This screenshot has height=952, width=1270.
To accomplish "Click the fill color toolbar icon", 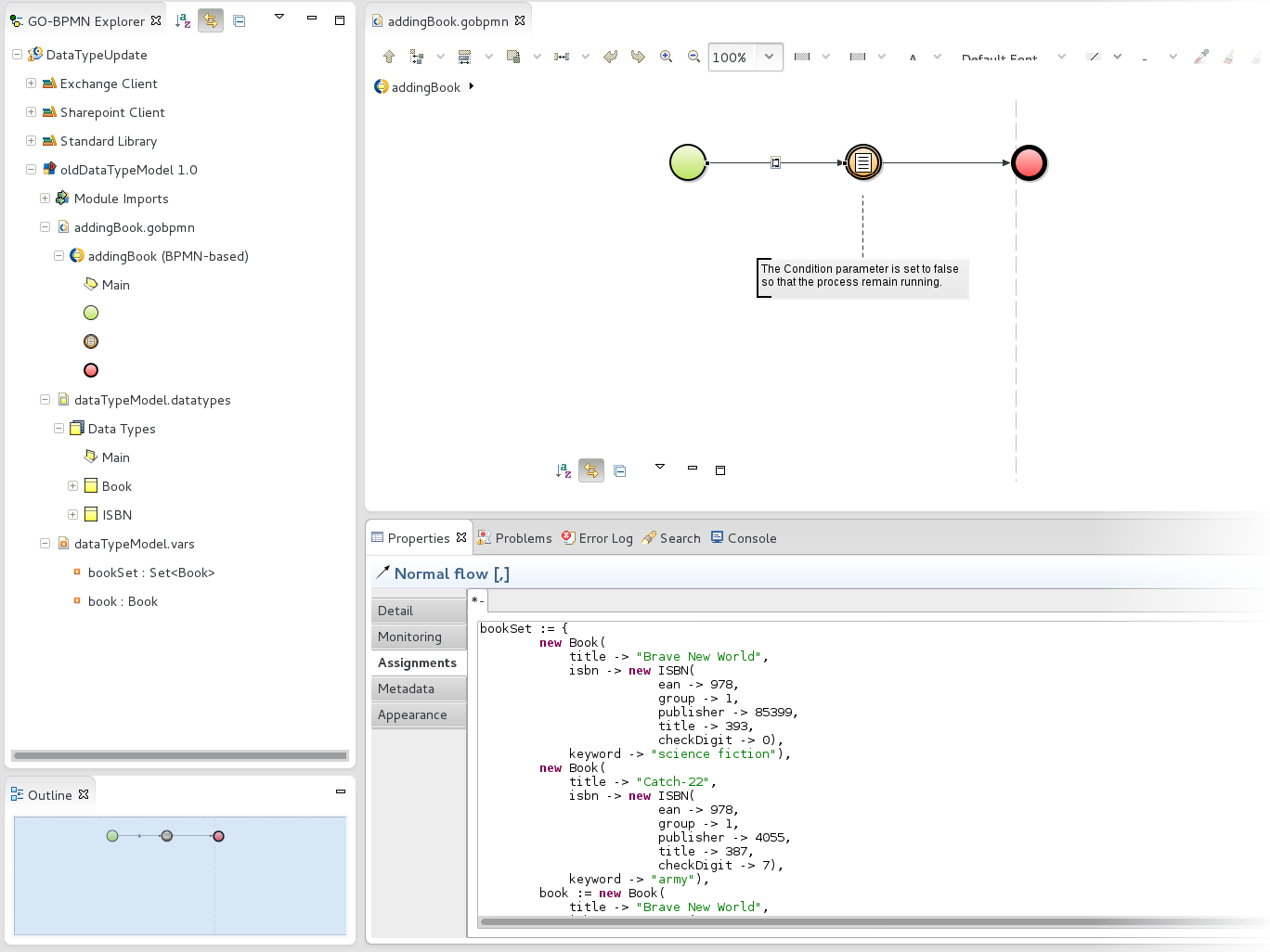I will click(803, 57).
